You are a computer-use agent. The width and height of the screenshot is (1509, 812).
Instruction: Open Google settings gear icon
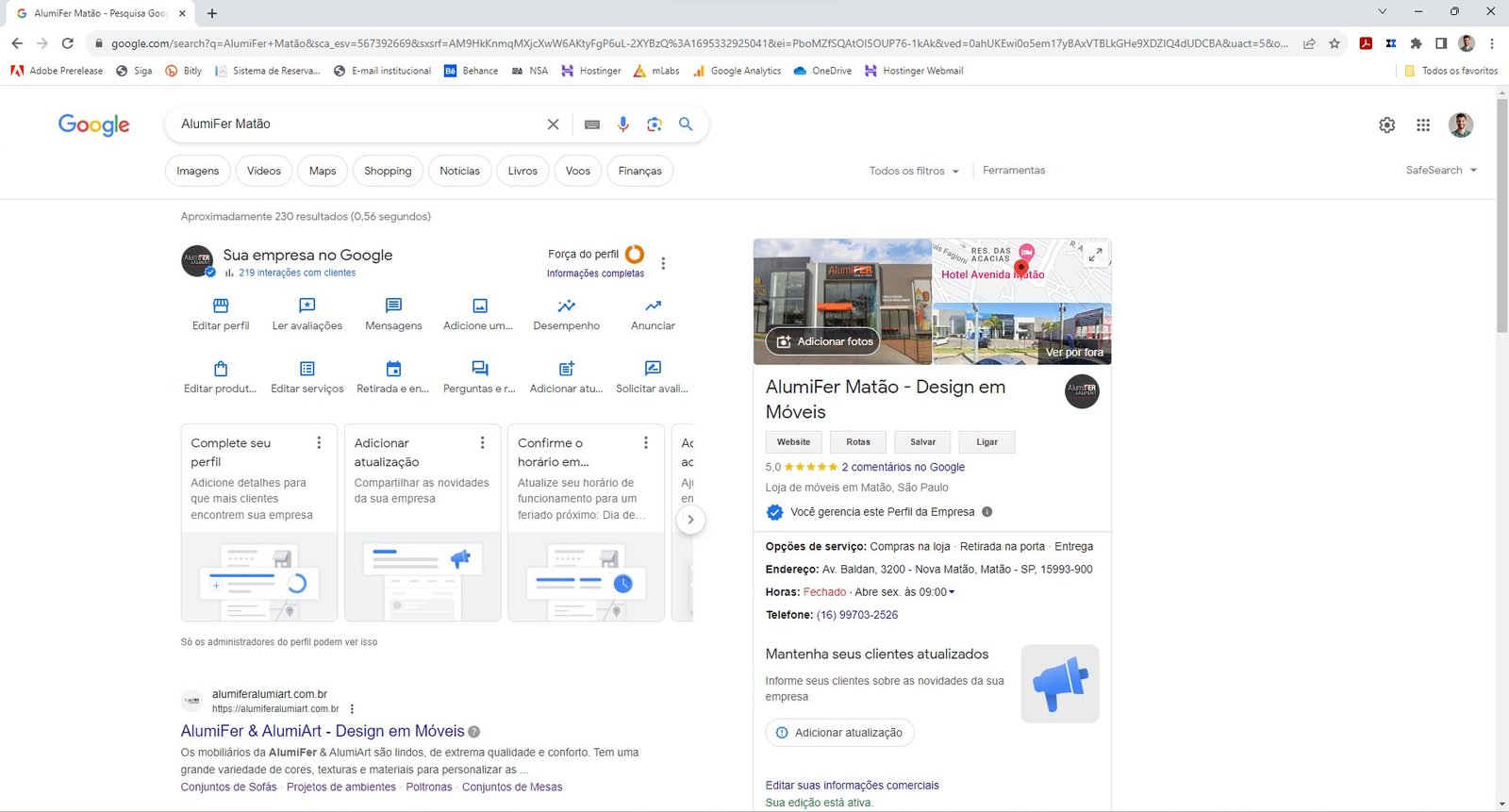click(x=1386, y=124)
